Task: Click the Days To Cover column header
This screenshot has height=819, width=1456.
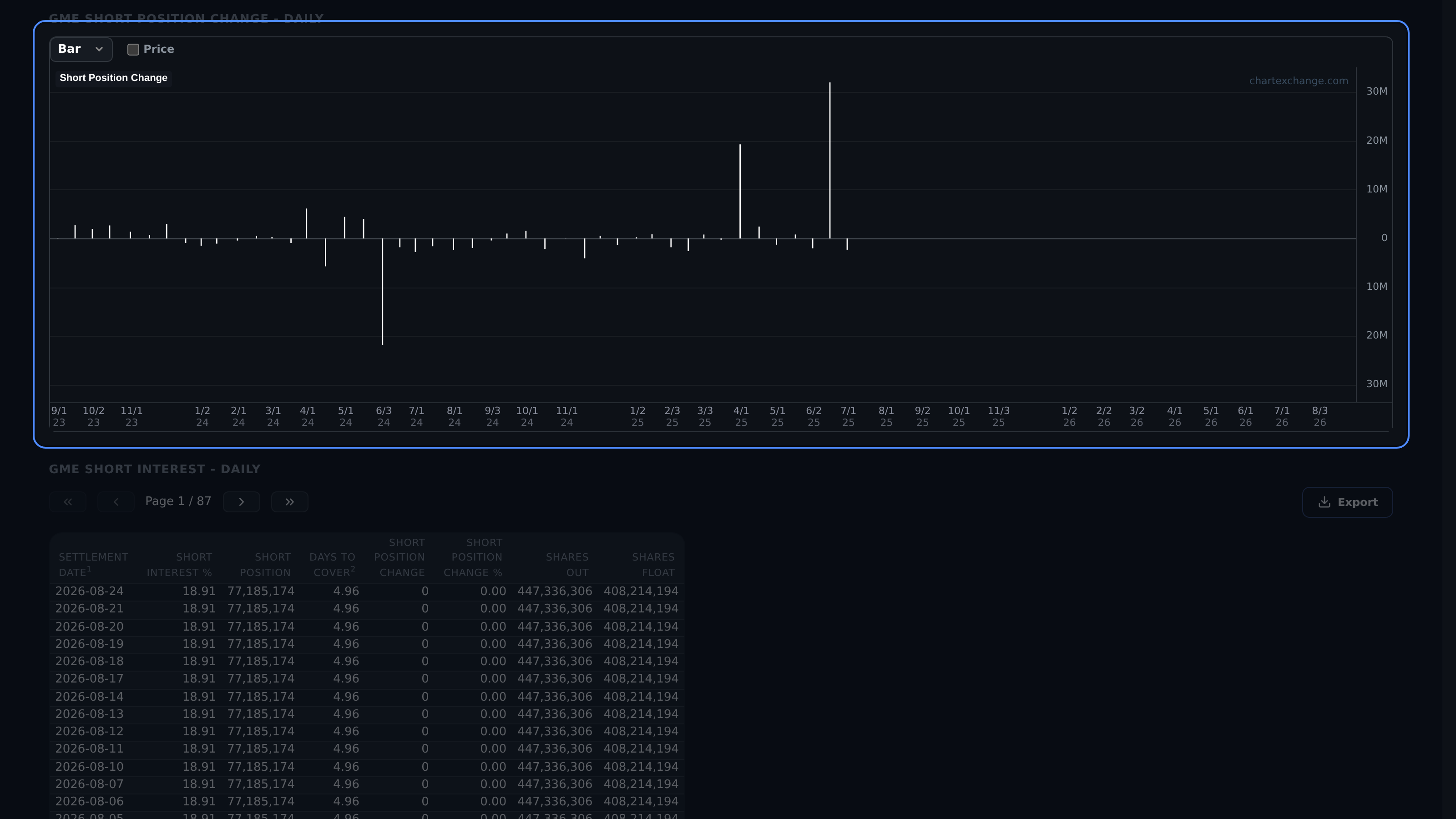Action: [x=332, y=565]
